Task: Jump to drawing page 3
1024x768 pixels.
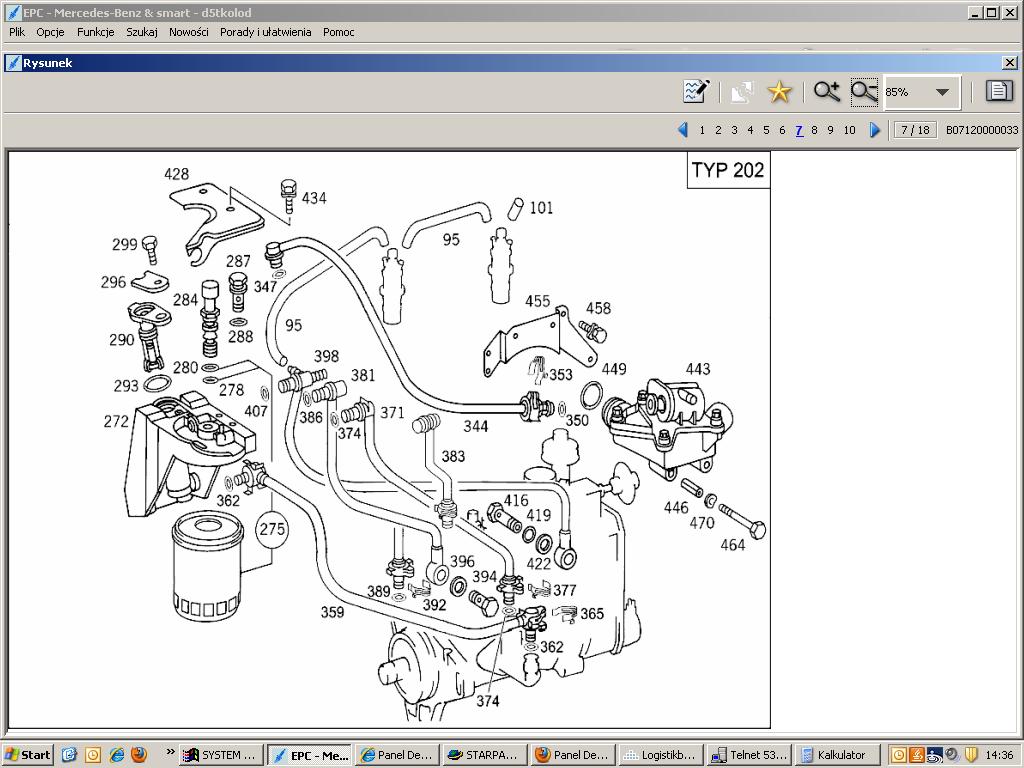Action: coord(734,130)
